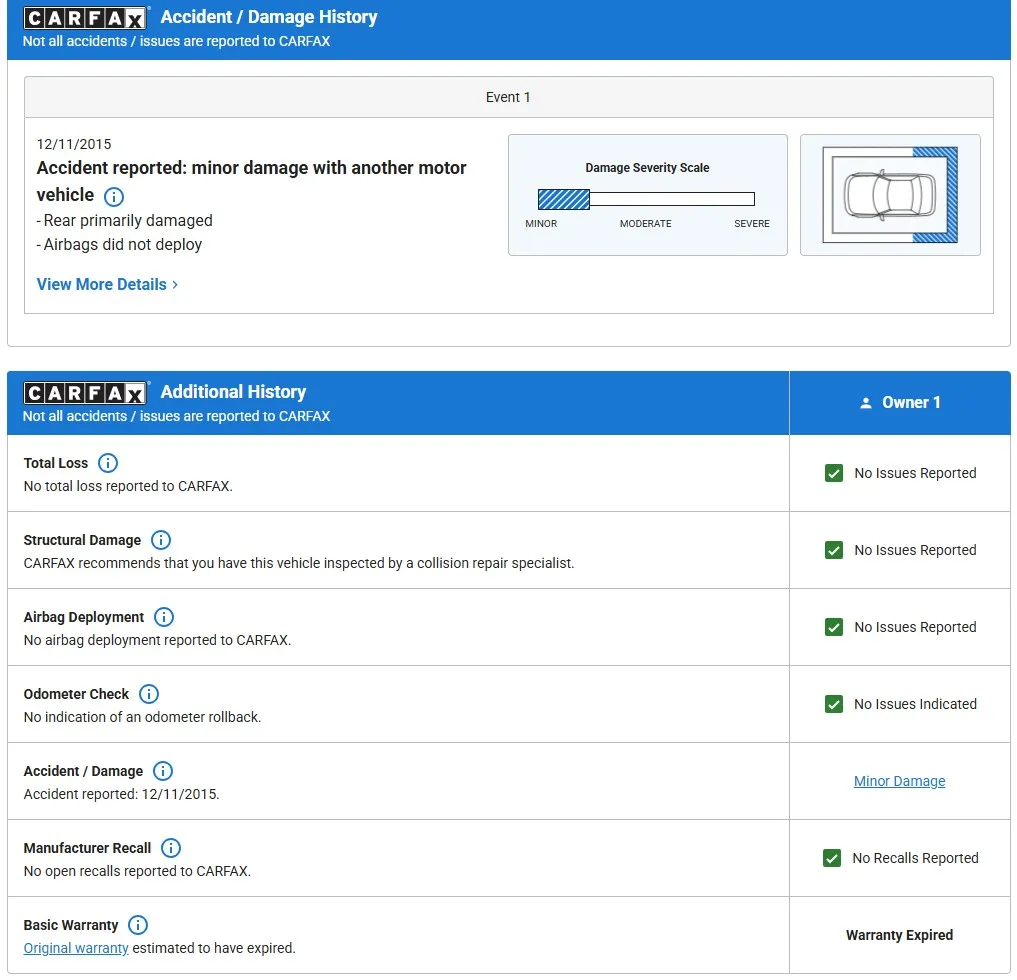Open Airbag Deployment info icon
The image size is (1017, 980).
(164, 617)
